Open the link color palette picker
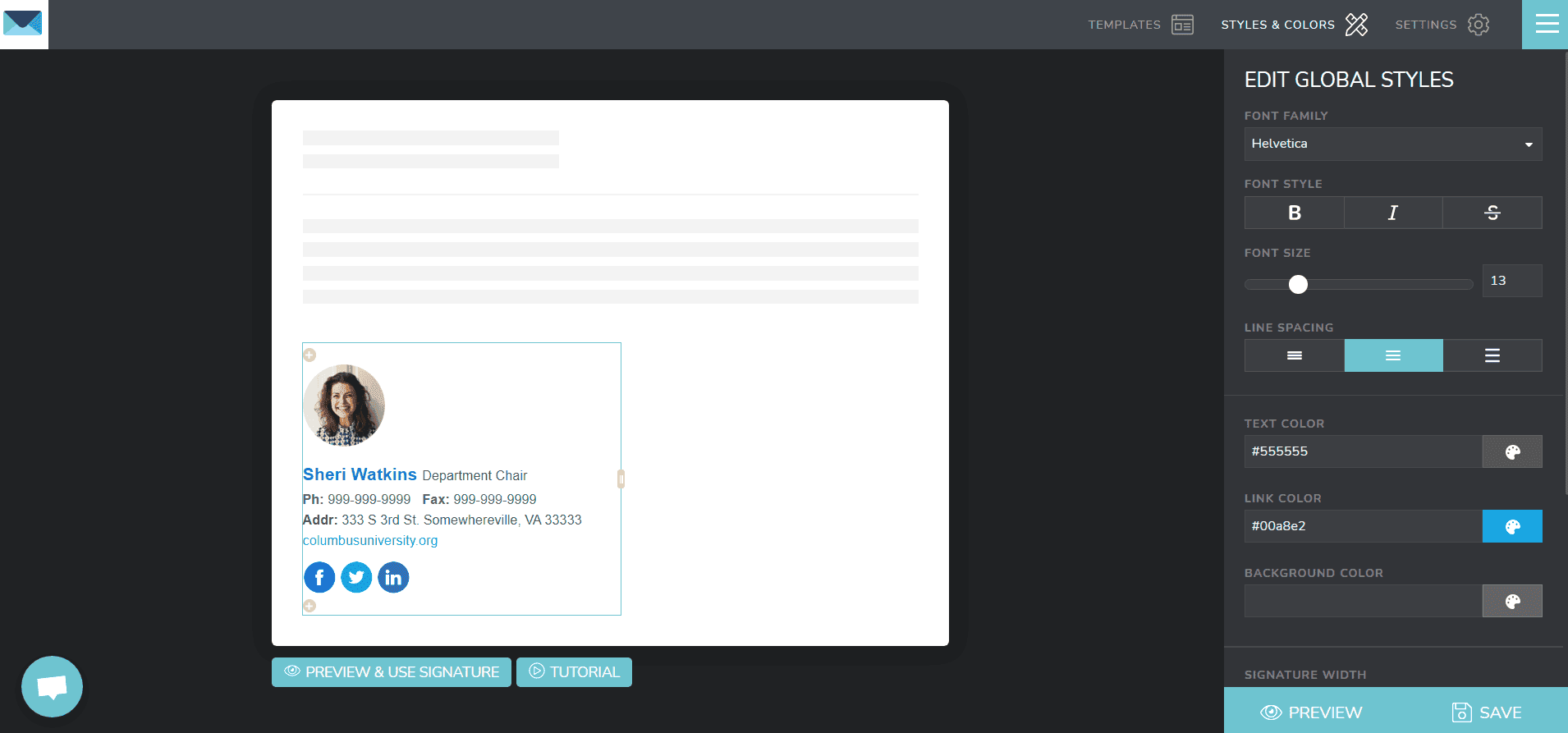This screenshot has width=1568, height=733. pyautogui.click(x=1511, y=526)
